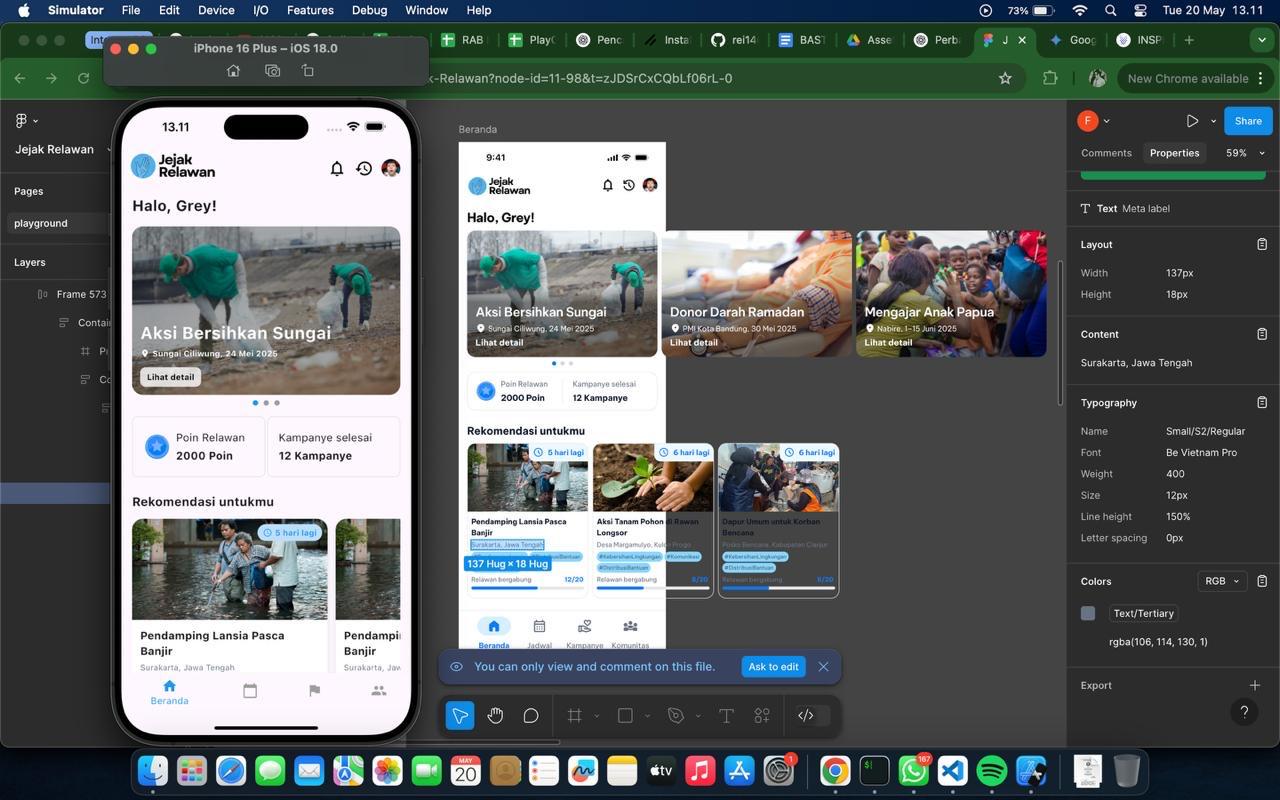Screen dimensions: 1280x800
Task: Select the Comment tool in Figma toolbar
Action: (531, 715)
